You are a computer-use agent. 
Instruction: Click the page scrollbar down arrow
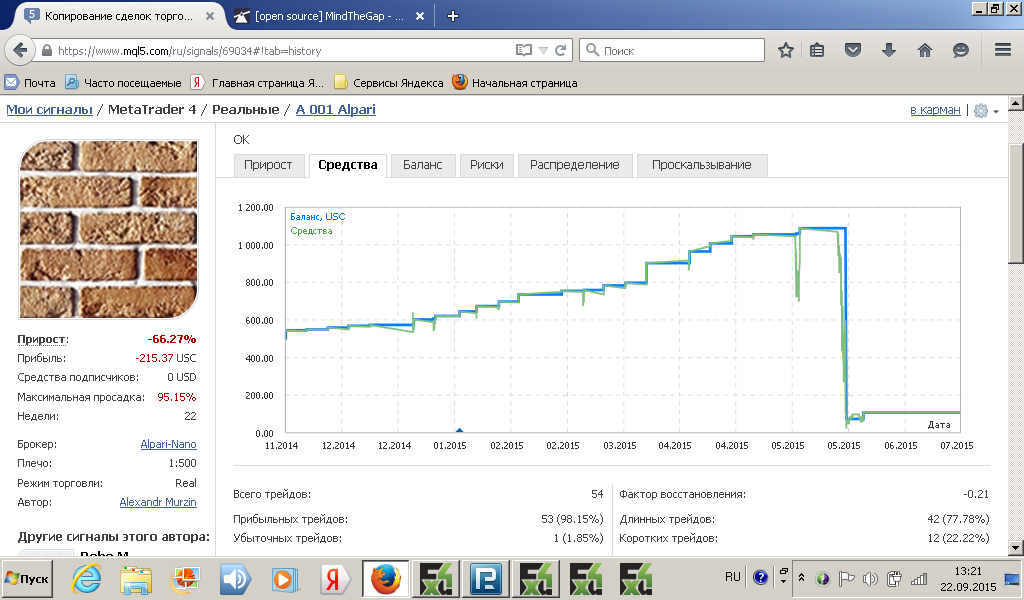pyautogui.click(x=1016, y=547)
